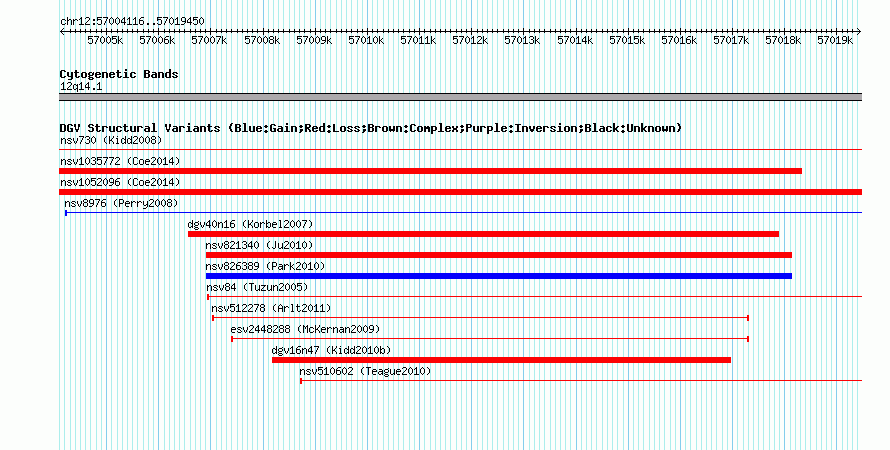Click the nsv512278 thin red line
Screen dimensions: 890x450
(x=480, y=318)
